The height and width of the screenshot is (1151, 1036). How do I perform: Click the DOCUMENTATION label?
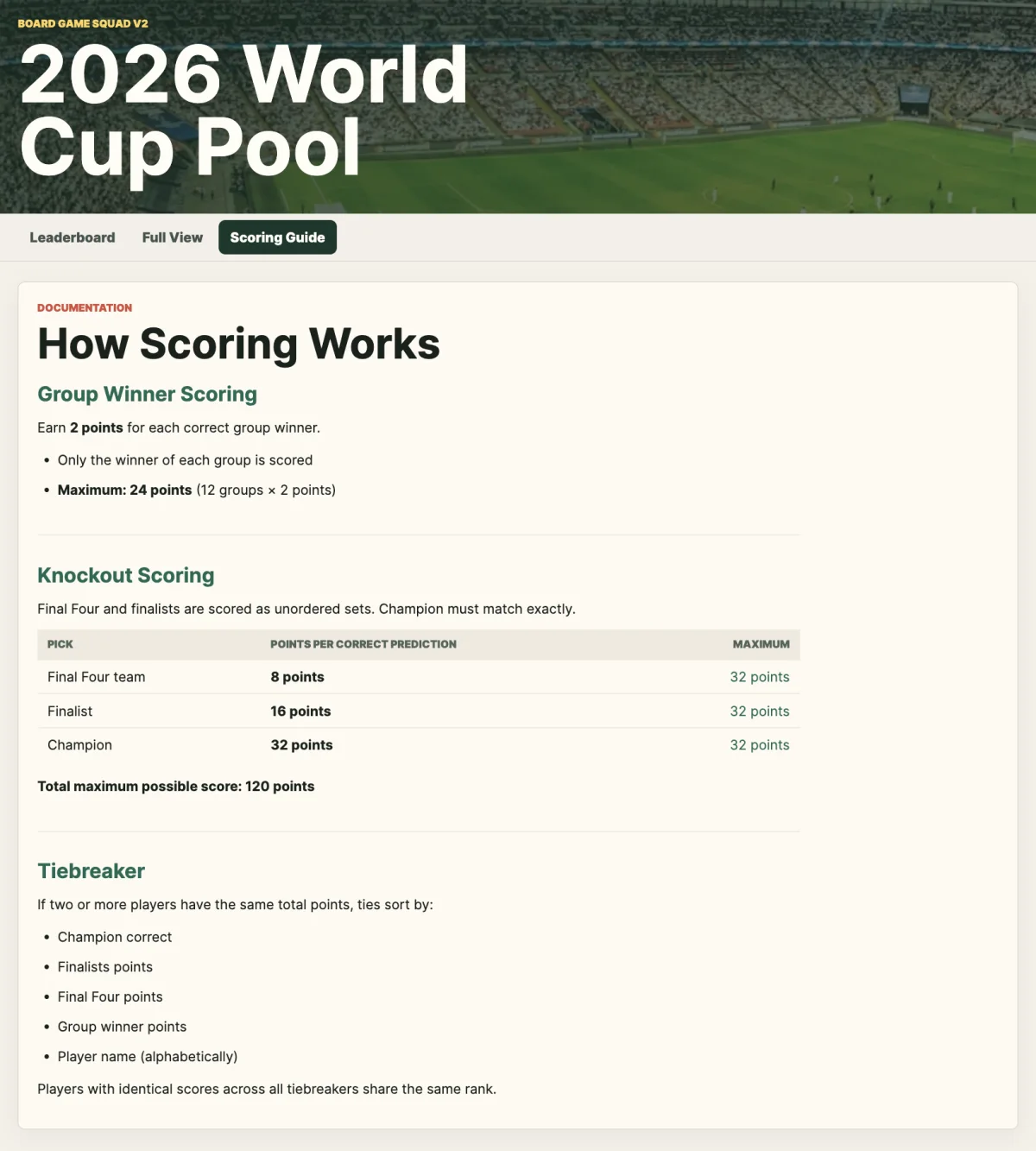coord(85,307)
